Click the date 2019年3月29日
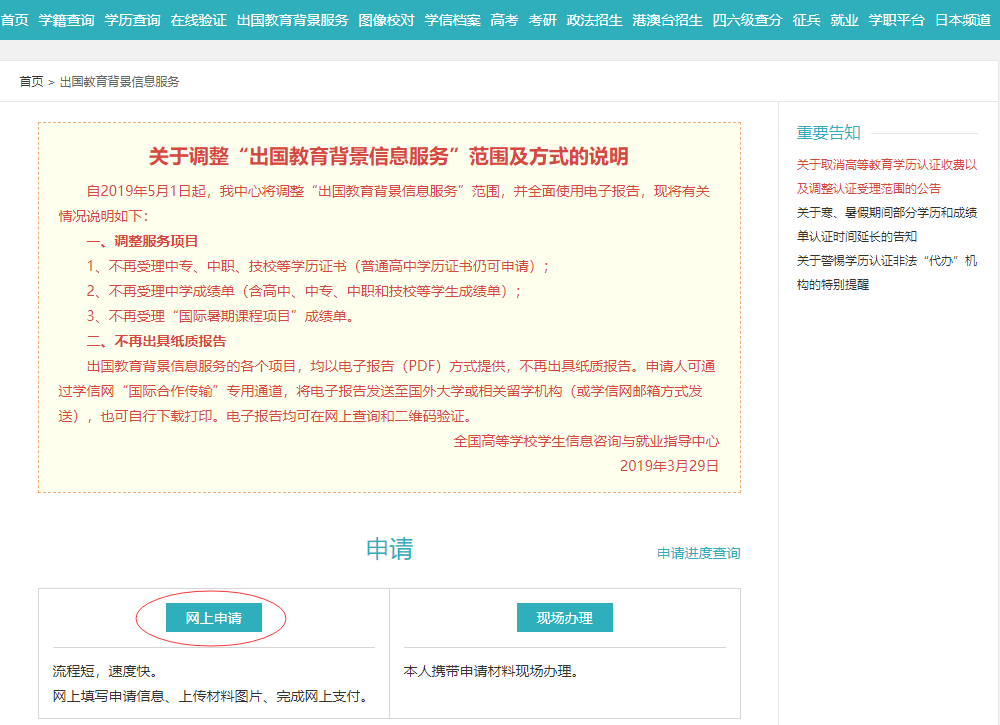The height and width of the screenshot is (725, 1000). click(670, 466)
